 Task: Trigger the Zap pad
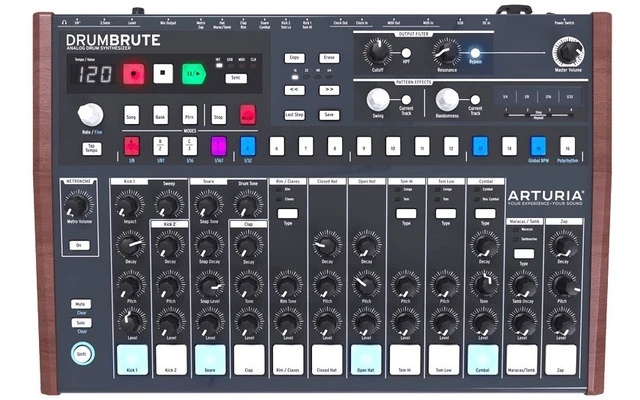pos(561,360)
